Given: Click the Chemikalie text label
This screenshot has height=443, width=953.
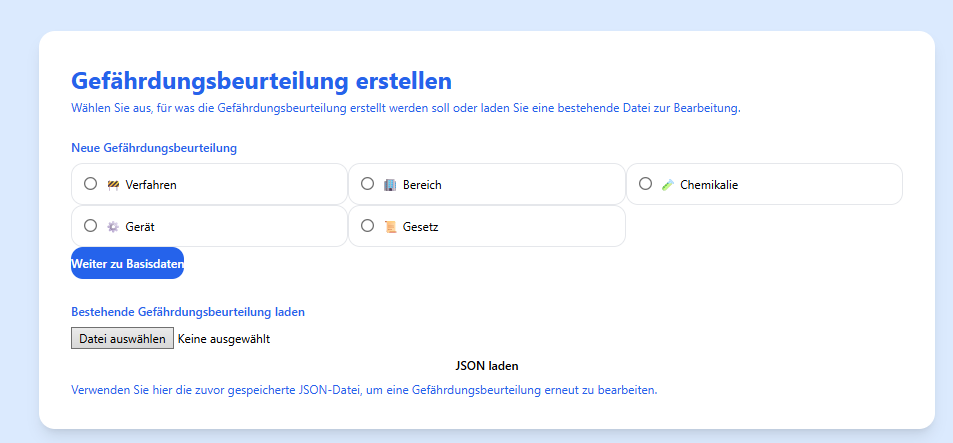Looking at the screenshot, I should tap(709, 185).
